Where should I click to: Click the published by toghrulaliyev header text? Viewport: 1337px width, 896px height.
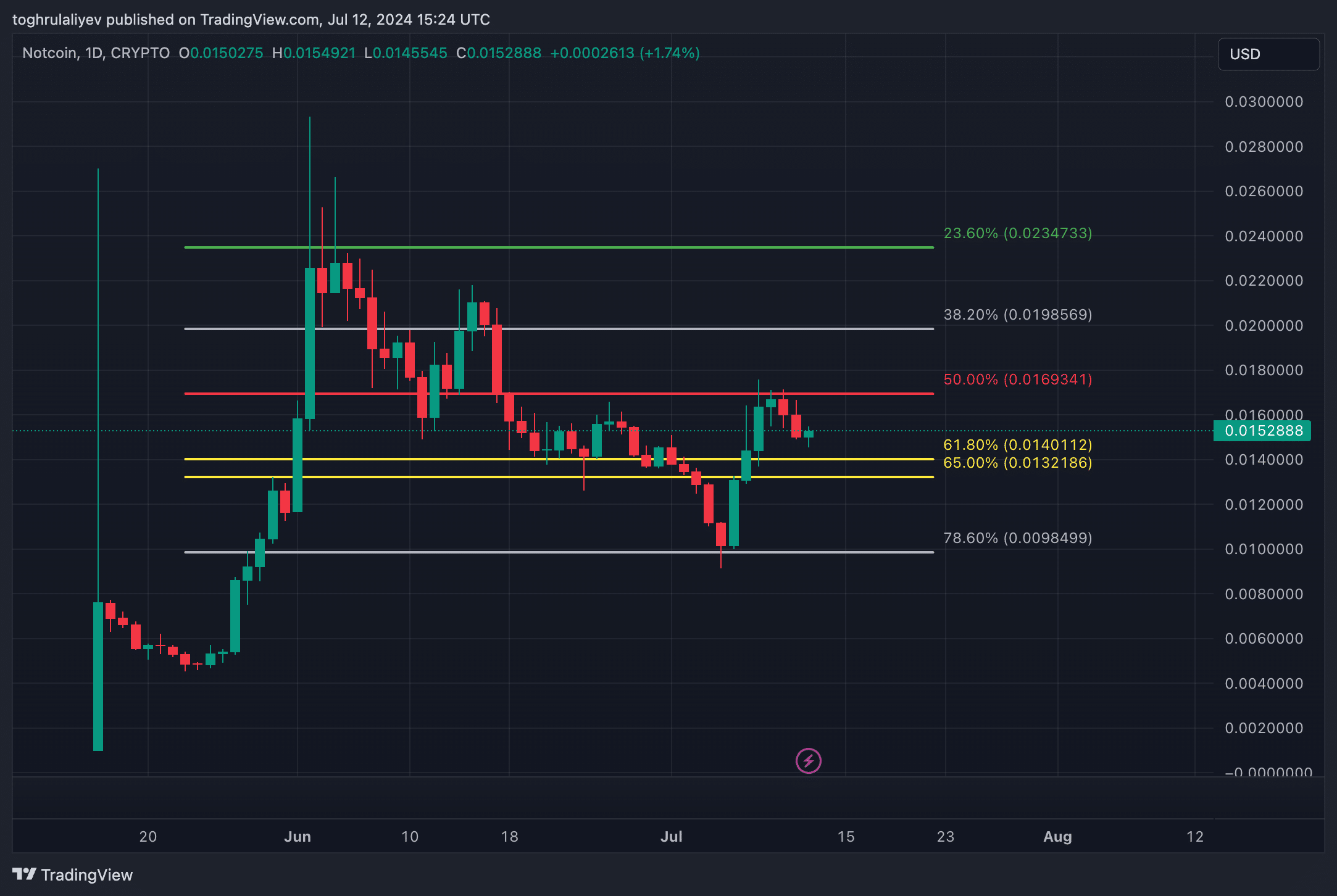[251, 20]
